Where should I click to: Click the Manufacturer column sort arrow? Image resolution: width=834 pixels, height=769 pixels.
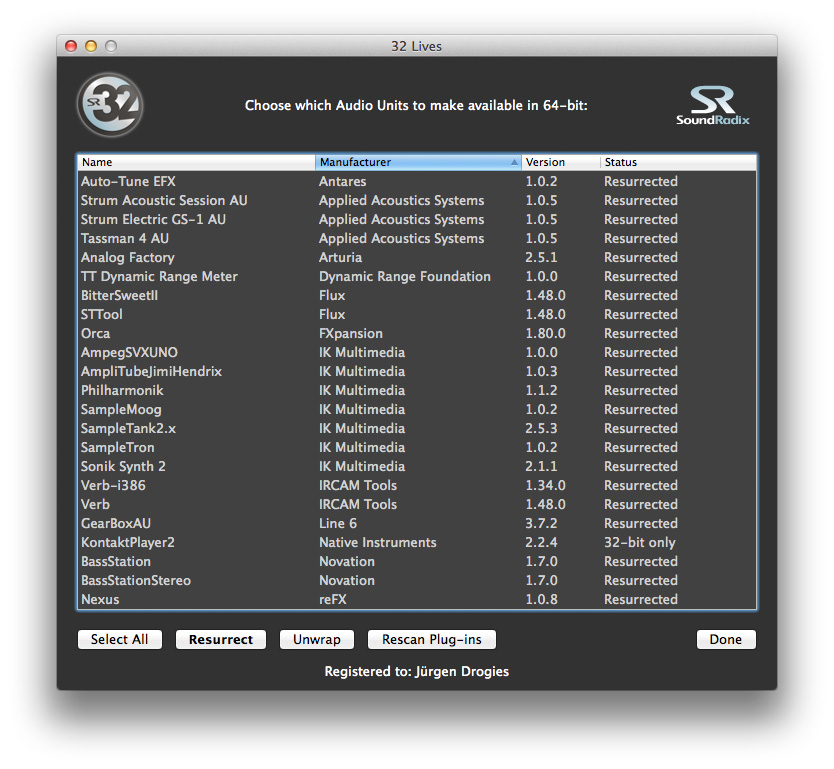pyautogui.click(x=514, y=162)
